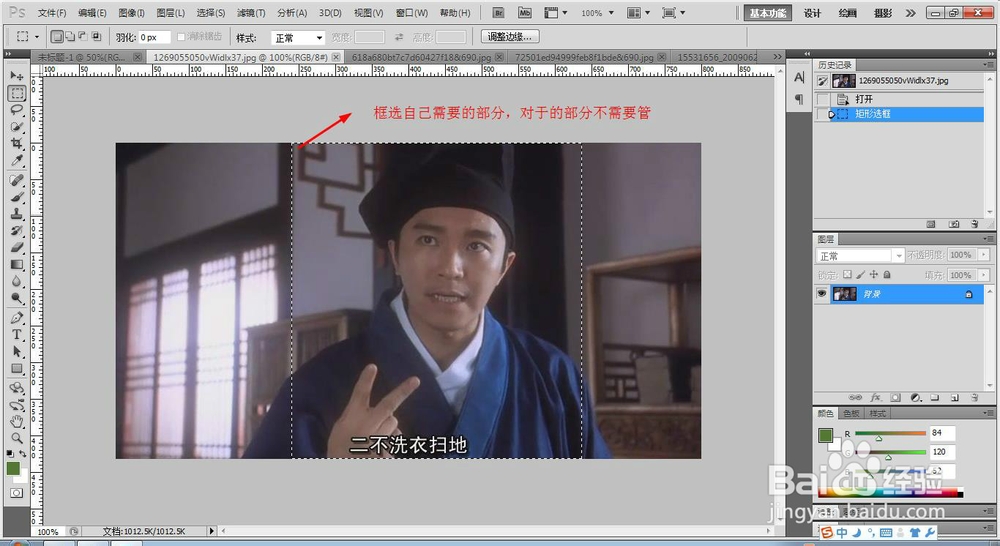Image resolution: width=1000 pixels, height=546 pixels.
Task: Click the 羽化 feather input field
Action: 154,38
